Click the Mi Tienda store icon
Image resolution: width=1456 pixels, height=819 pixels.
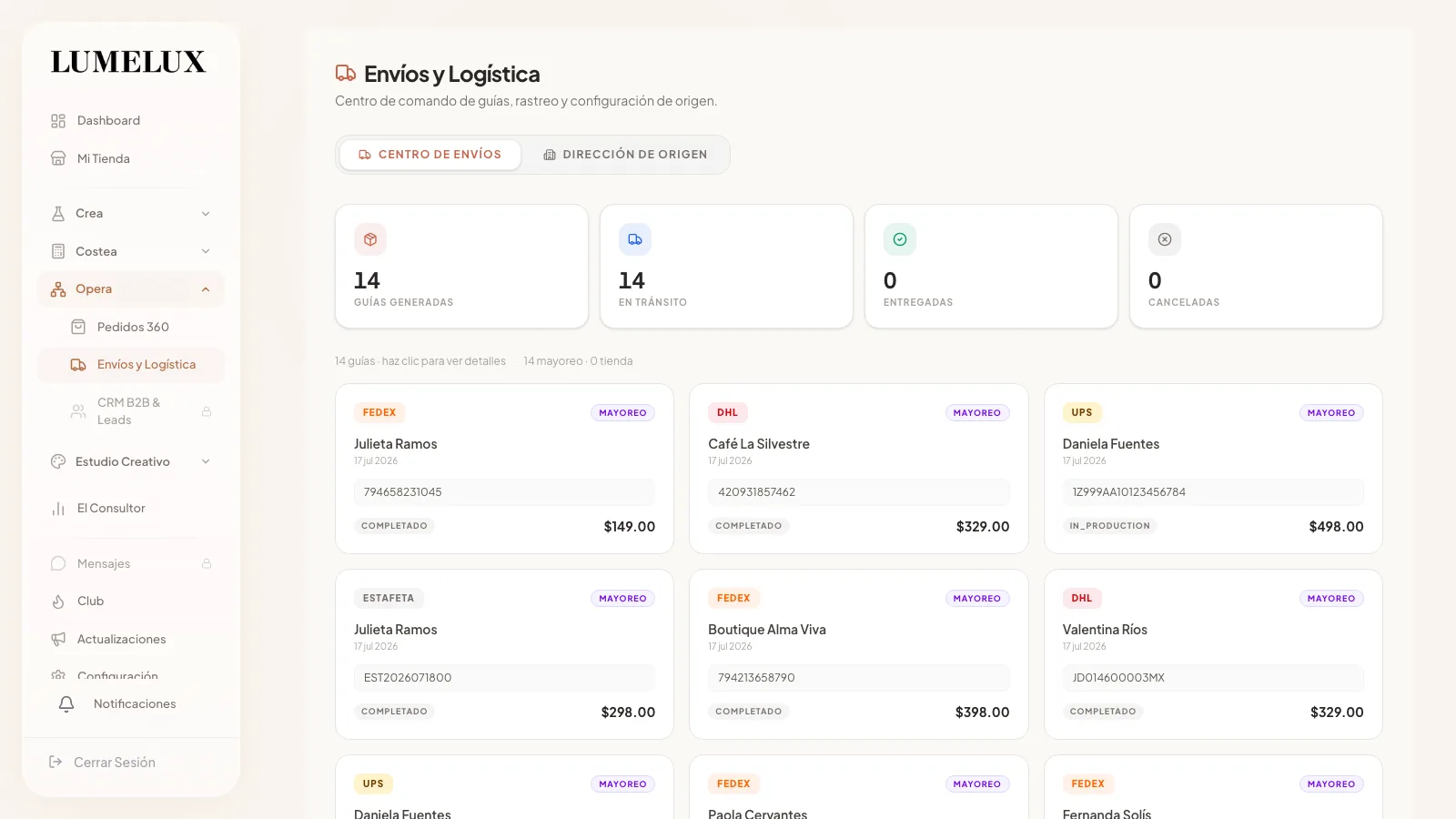coord(58,158)
